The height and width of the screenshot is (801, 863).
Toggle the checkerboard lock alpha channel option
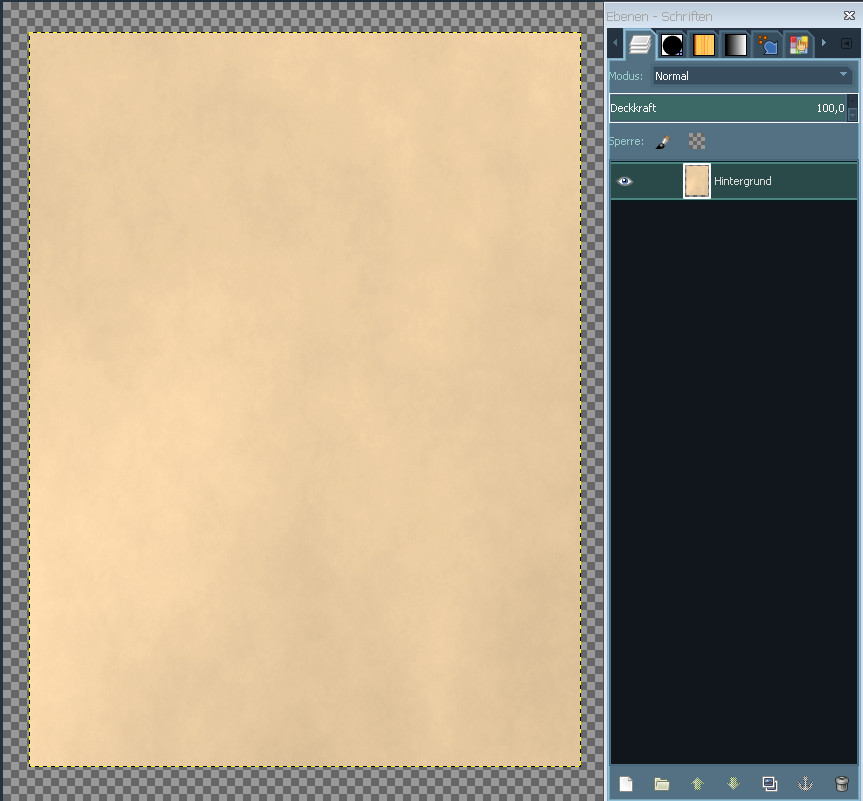pyautogui.click(x=697, y=142)
